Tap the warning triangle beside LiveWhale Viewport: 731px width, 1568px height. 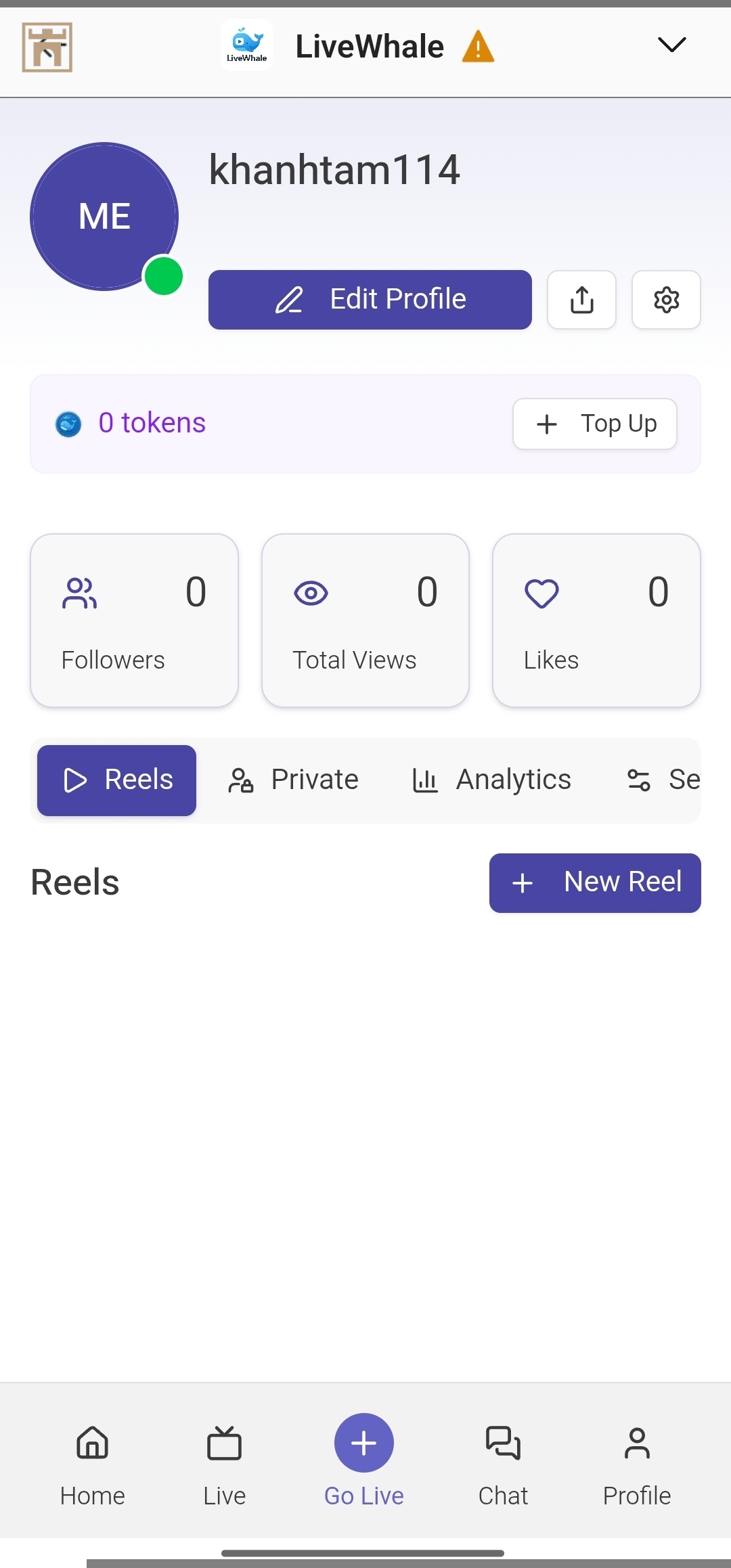point(478,47)
